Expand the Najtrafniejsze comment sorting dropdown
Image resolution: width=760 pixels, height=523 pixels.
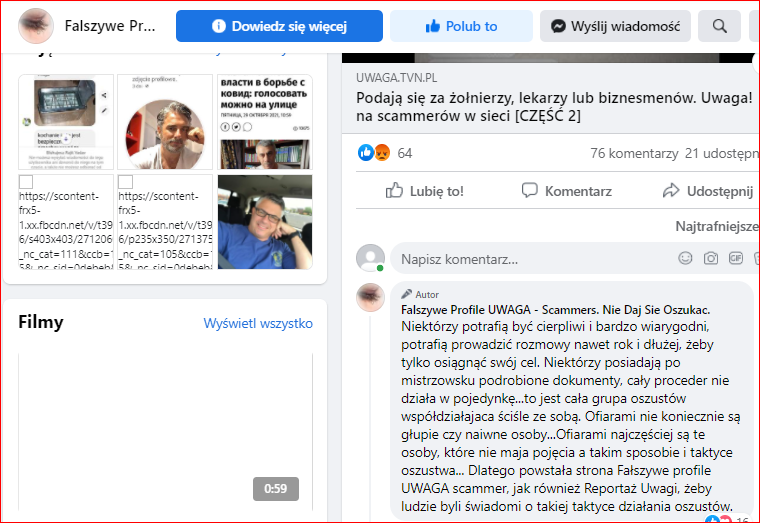tap(716, 226)
